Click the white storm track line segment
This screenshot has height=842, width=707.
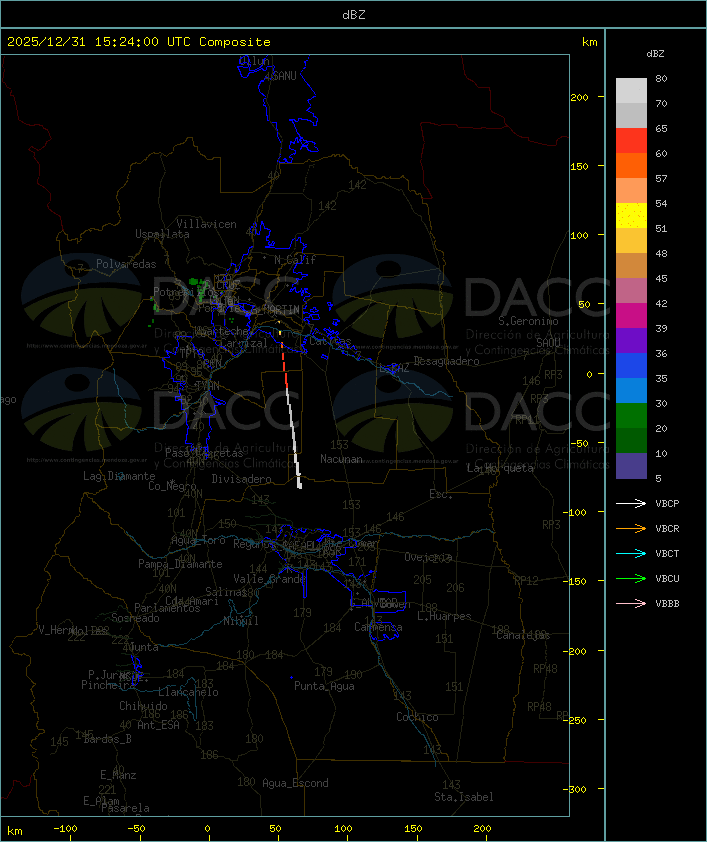click(x=293, y=437)
